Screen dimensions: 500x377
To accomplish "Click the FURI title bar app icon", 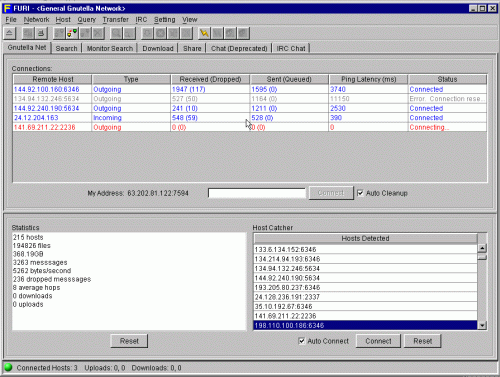I will 7,8.
